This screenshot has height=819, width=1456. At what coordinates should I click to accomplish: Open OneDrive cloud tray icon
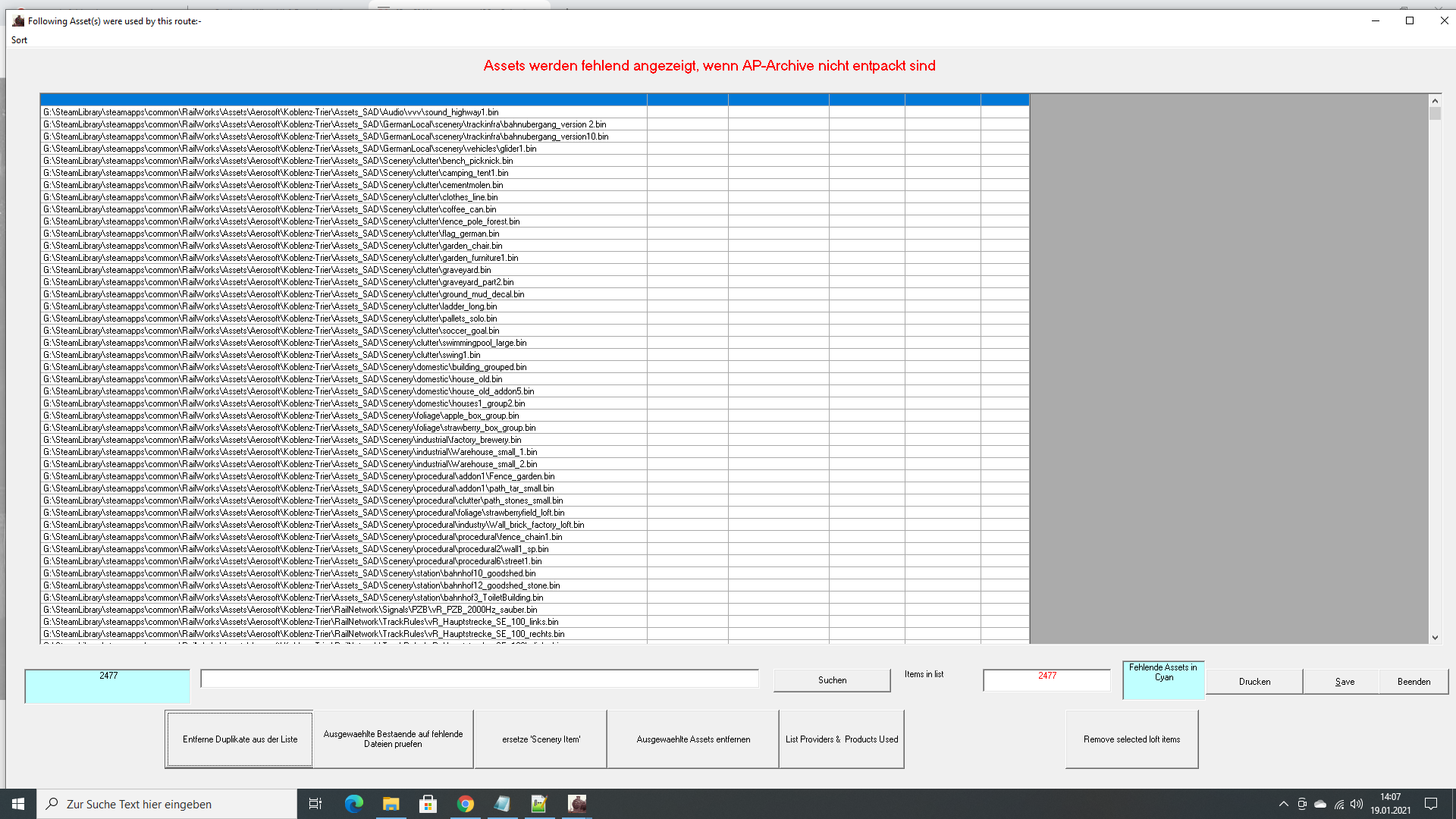1320,804
